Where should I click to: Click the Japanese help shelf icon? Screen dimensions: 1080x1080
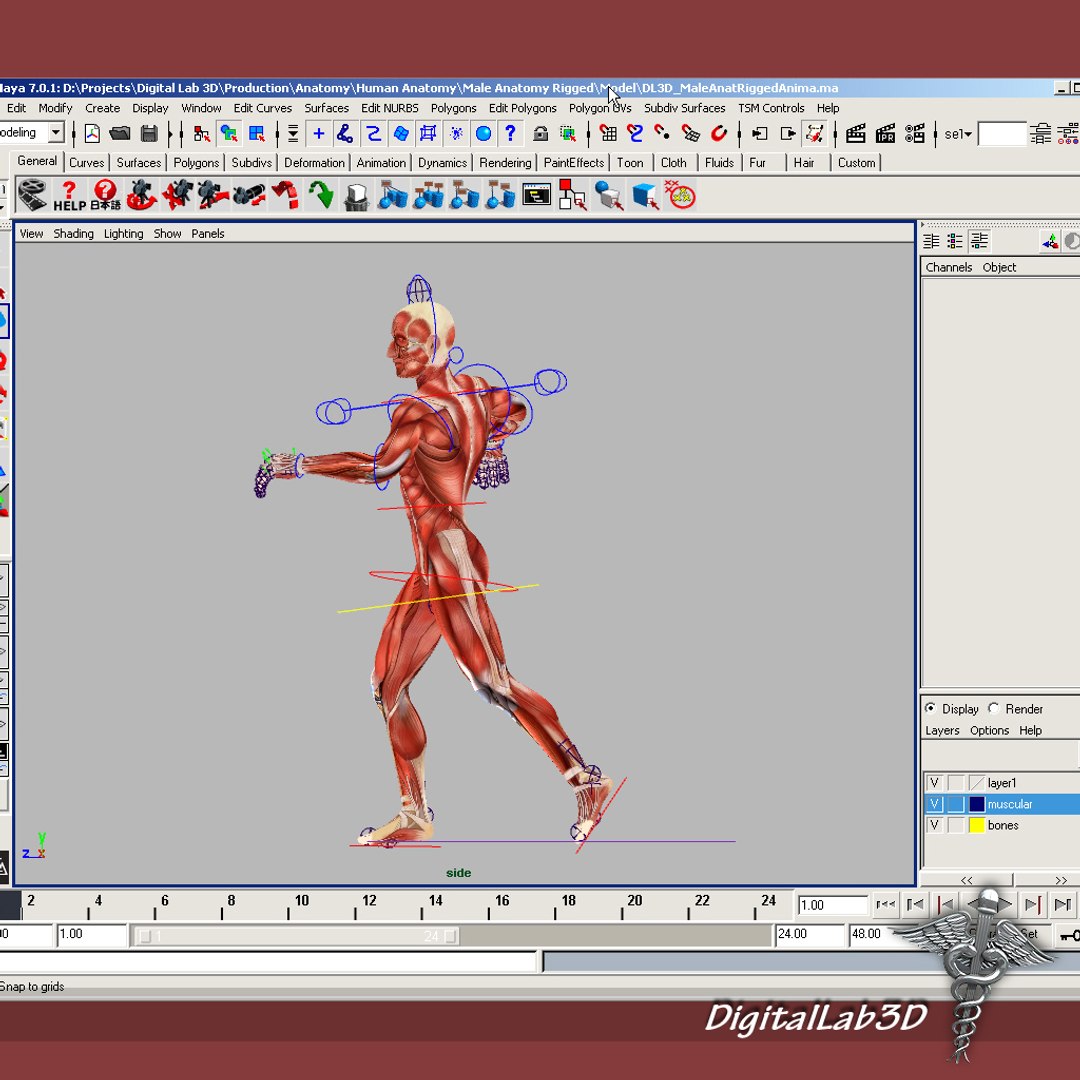click(105, 196)
